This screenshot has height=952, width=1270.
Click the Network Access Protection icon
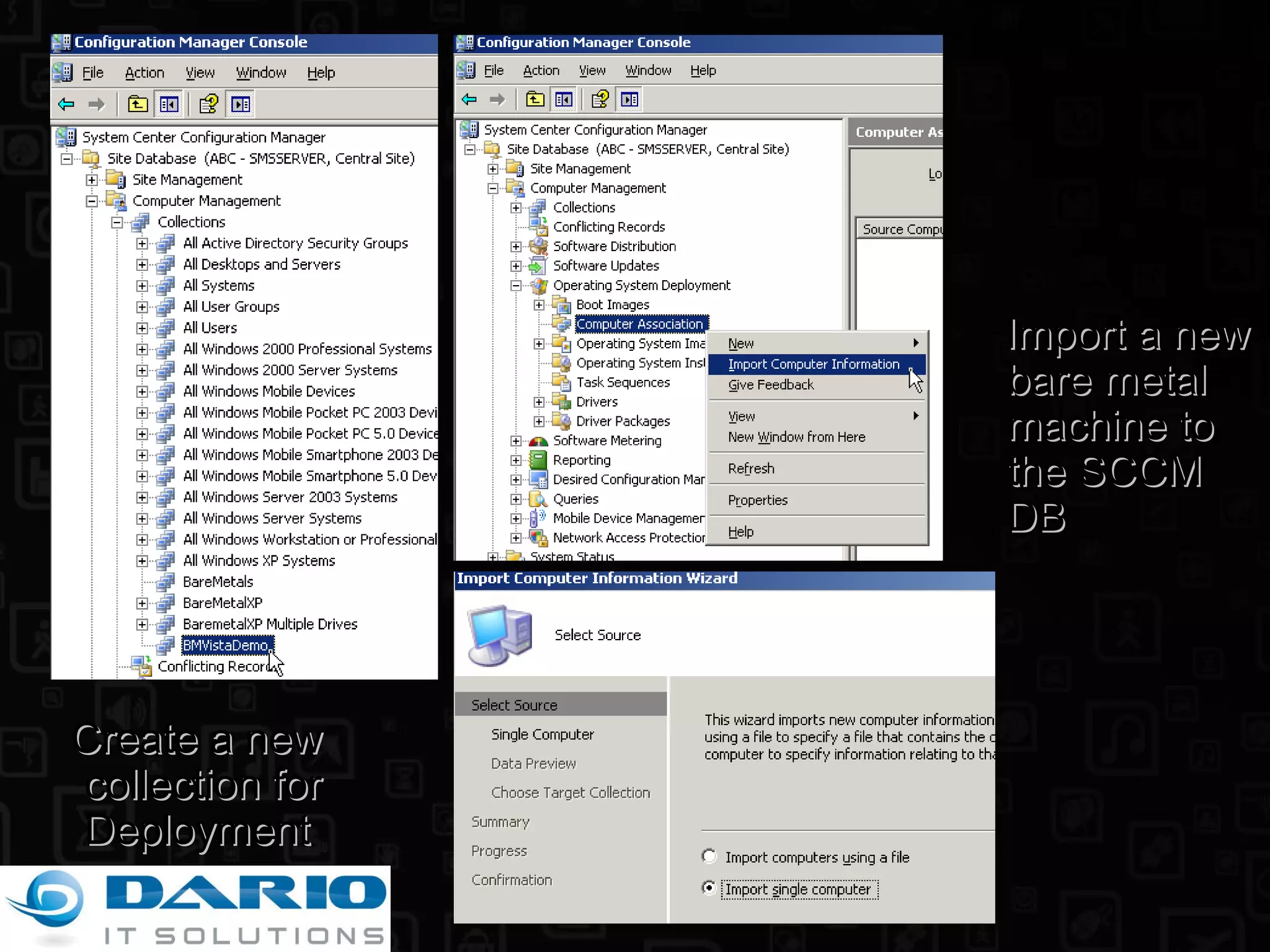point(538,537)
